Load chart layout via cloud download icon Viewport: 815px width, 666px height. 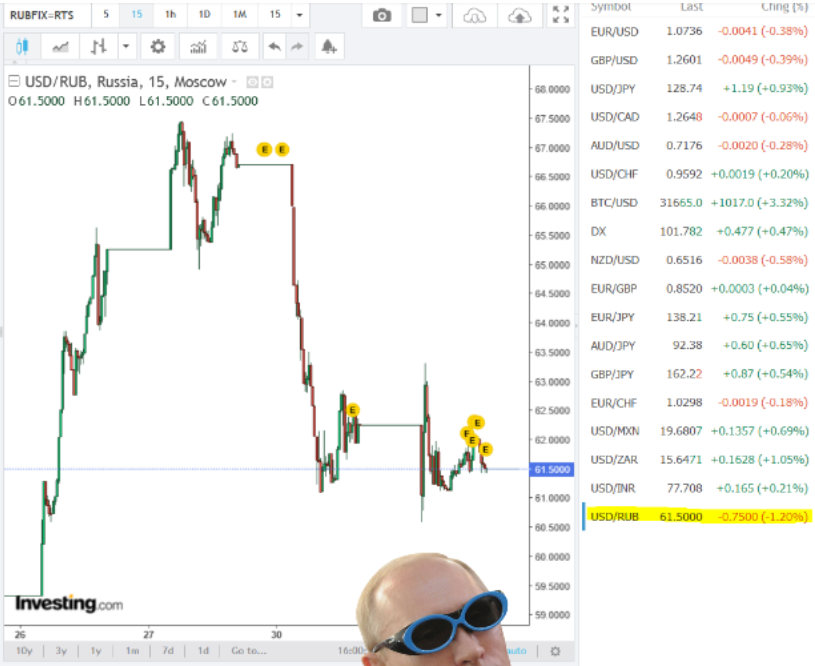pyautogui.click(x=475, y=16)
